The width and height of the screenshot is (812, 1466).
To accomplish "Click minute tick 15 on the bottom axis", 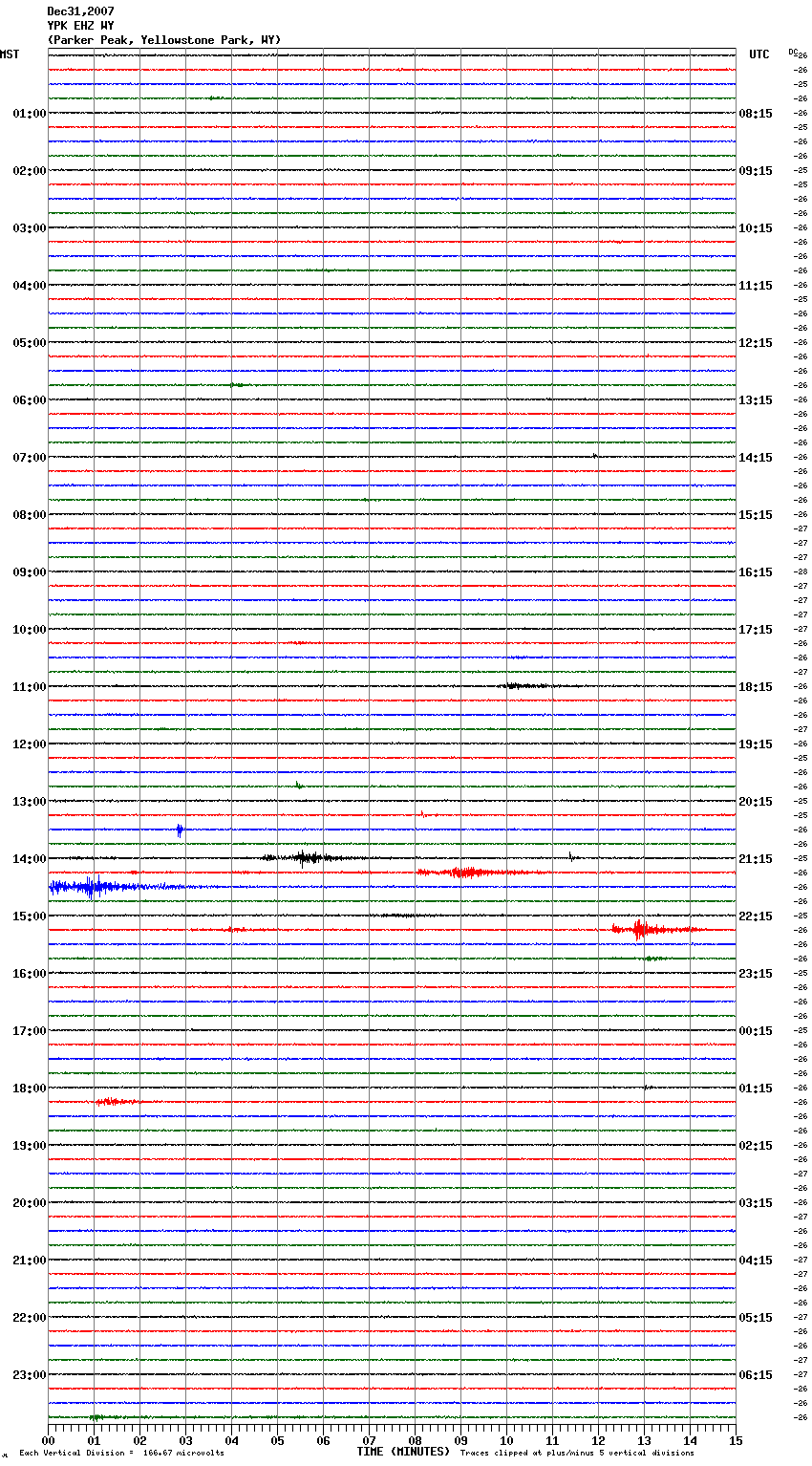I will point(736,1439).
